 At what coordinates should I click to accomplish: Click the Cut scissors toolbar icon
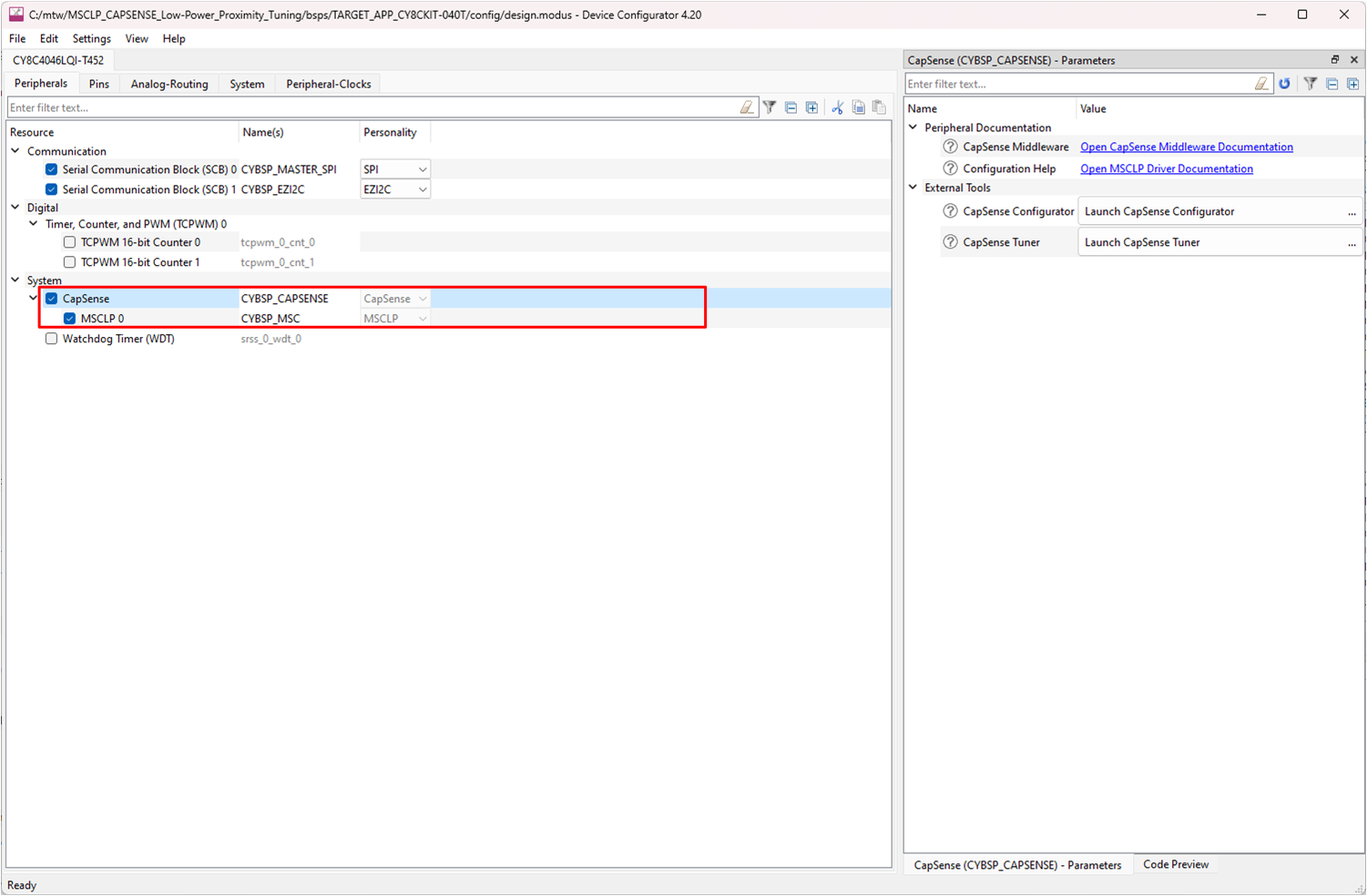point(837,107)
